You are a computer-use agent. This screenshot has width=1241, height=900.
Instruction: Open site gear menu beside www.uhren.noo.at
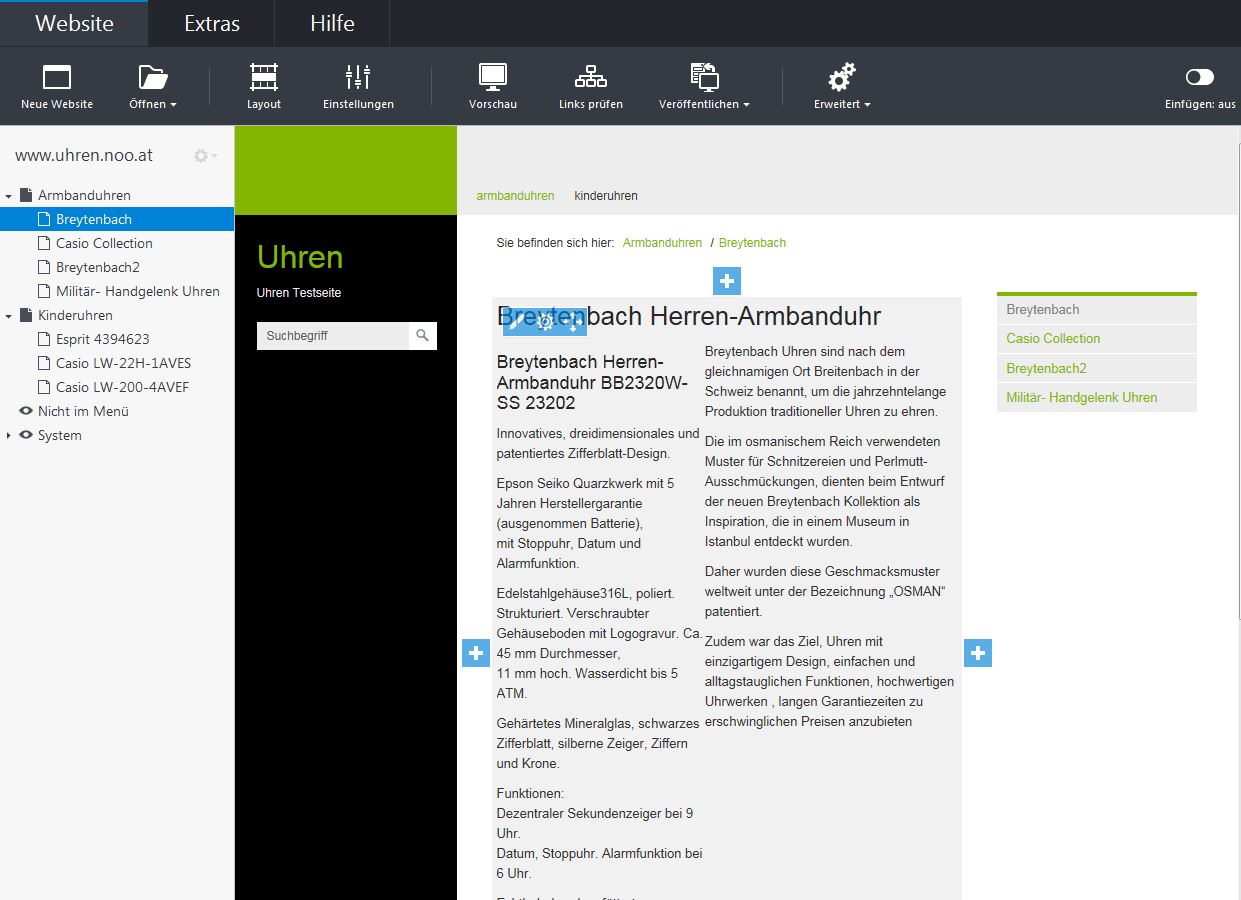pyautogui.click(x=205, y=156)
